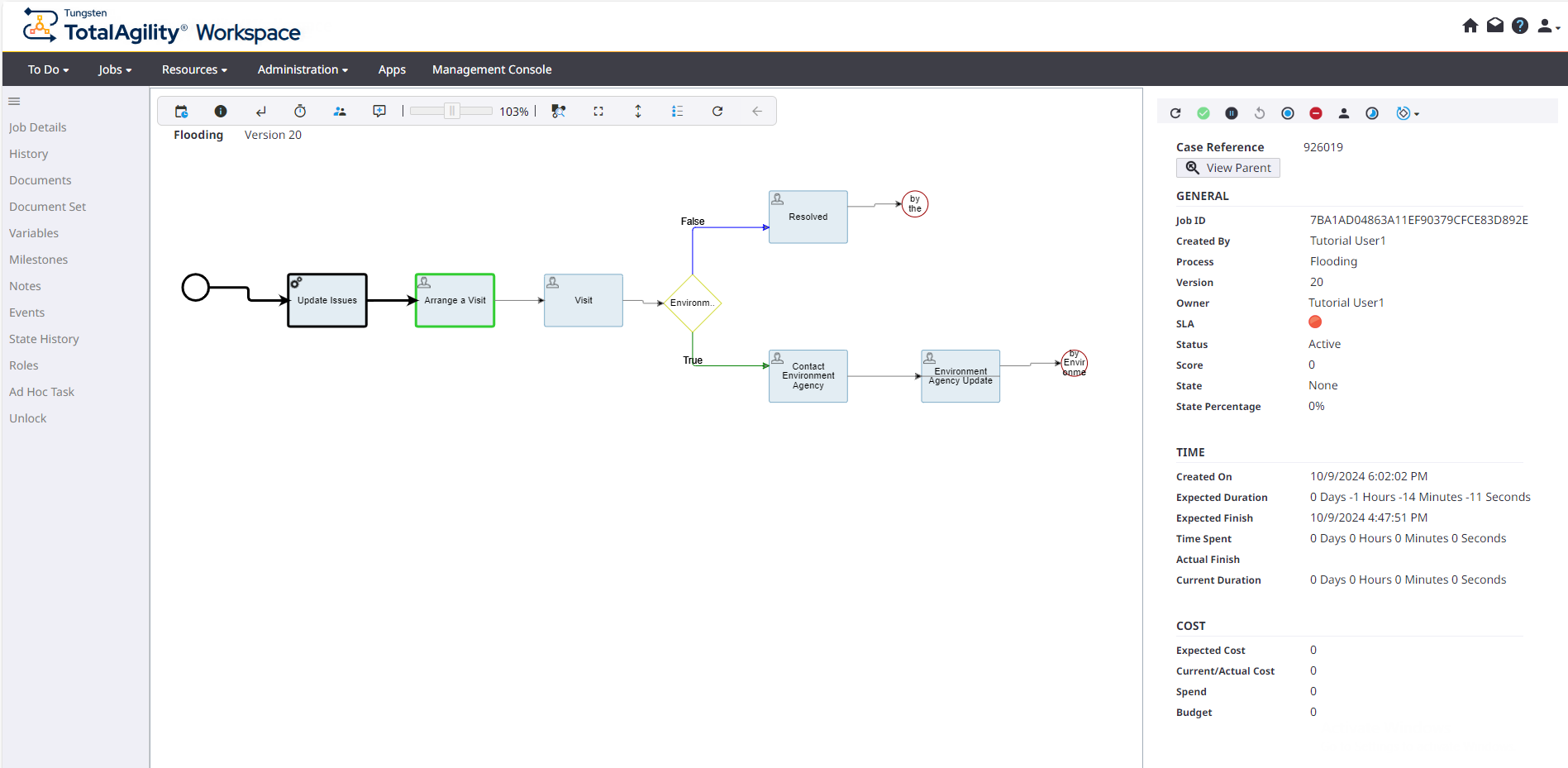Click the dark pause job icon

[x=1232, y=113]
